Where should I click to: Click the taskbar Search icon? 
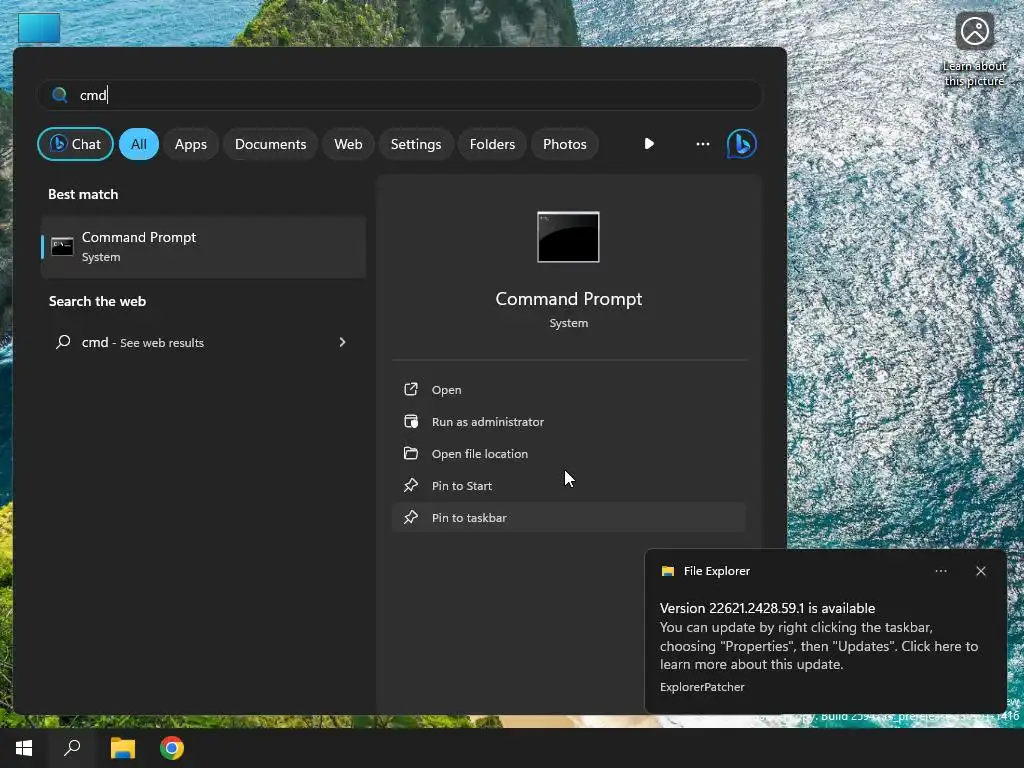(72, 748)
